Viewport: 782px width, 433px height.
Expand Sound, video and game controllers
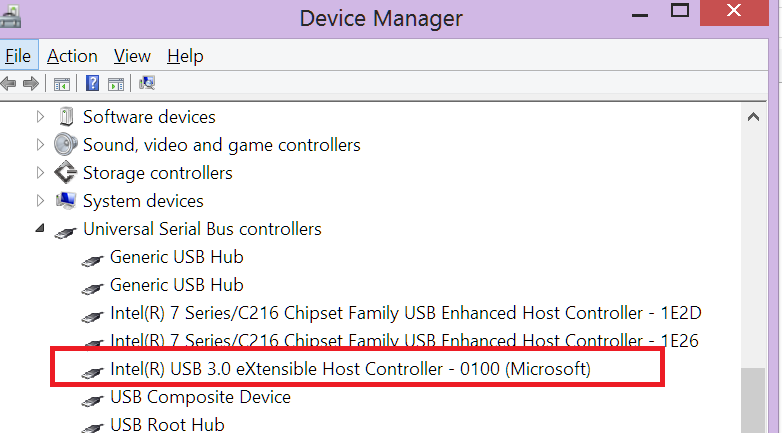[40, 145]
